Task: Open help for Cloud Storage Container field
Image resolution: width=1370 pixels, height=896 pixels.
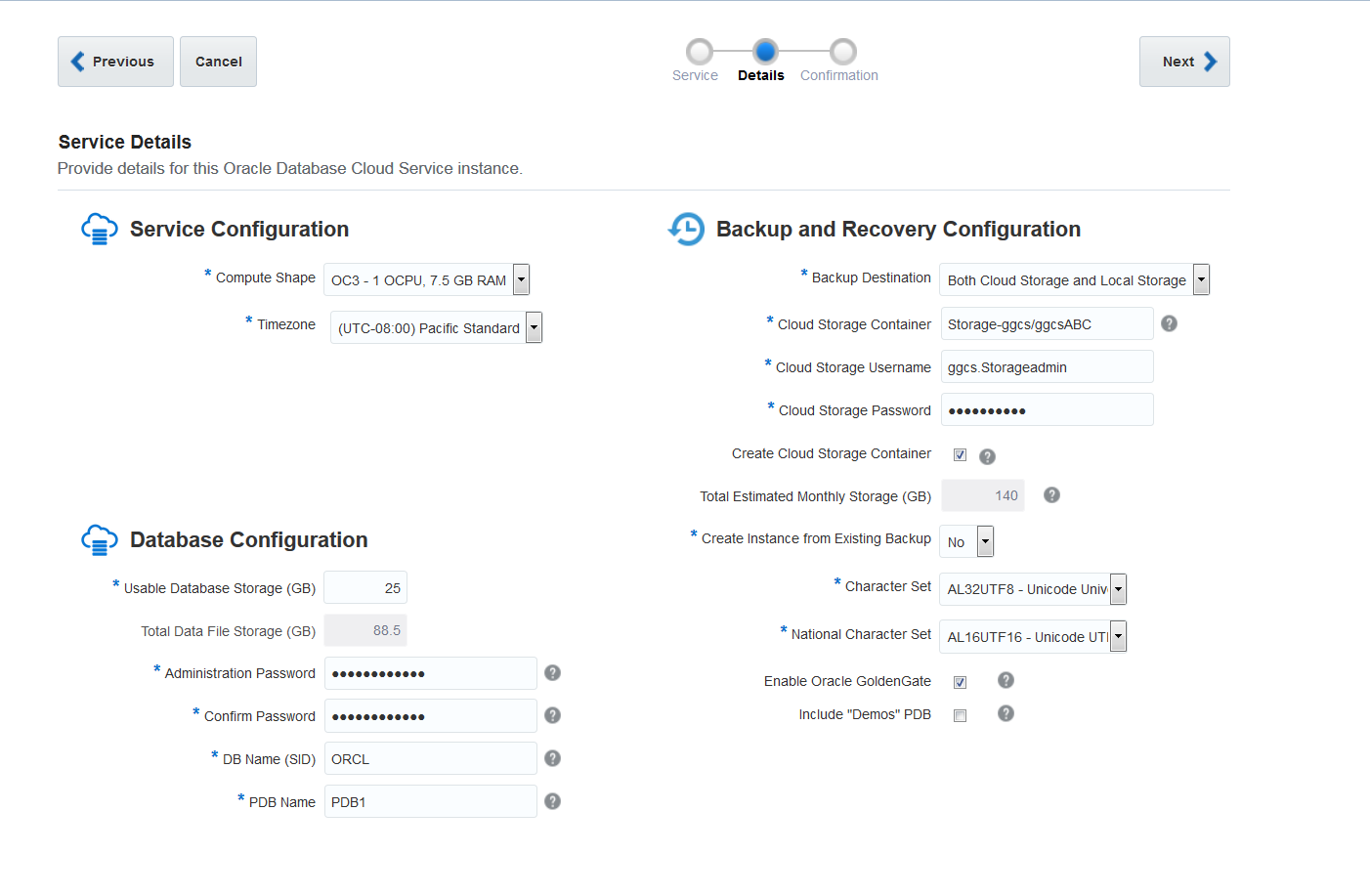Action: click(x=1169, y=322)
